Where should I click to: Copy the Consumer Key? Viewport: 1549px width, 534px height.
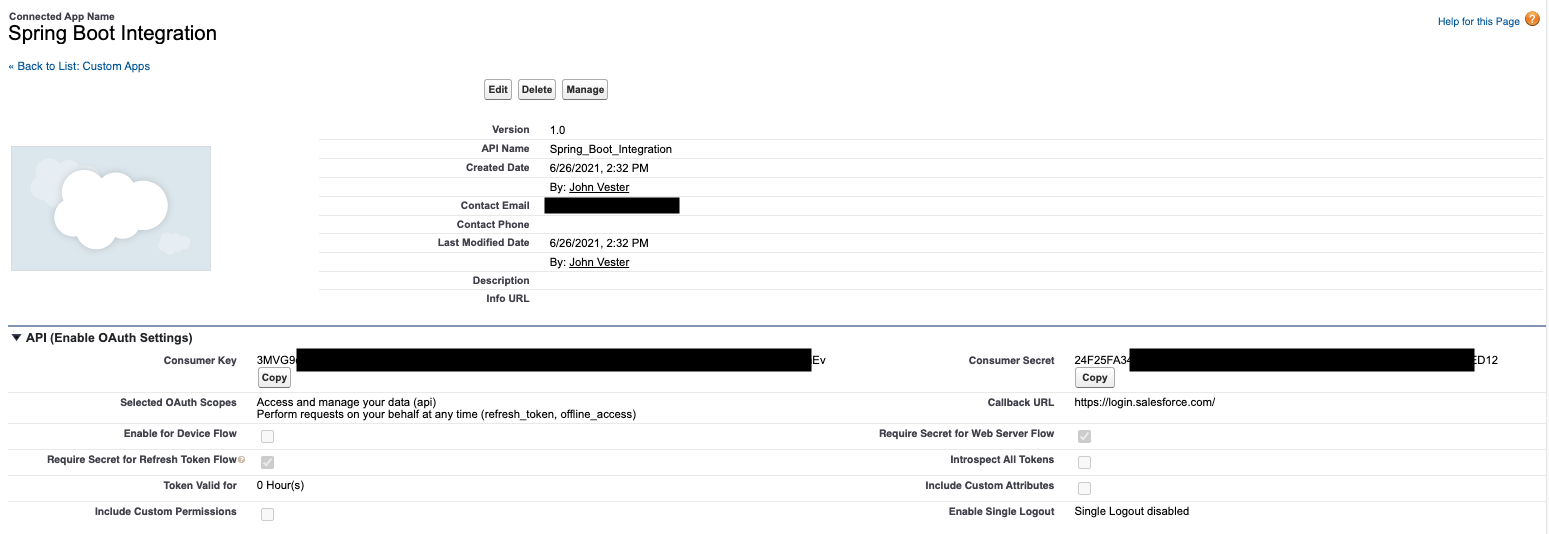coord(274,378)
